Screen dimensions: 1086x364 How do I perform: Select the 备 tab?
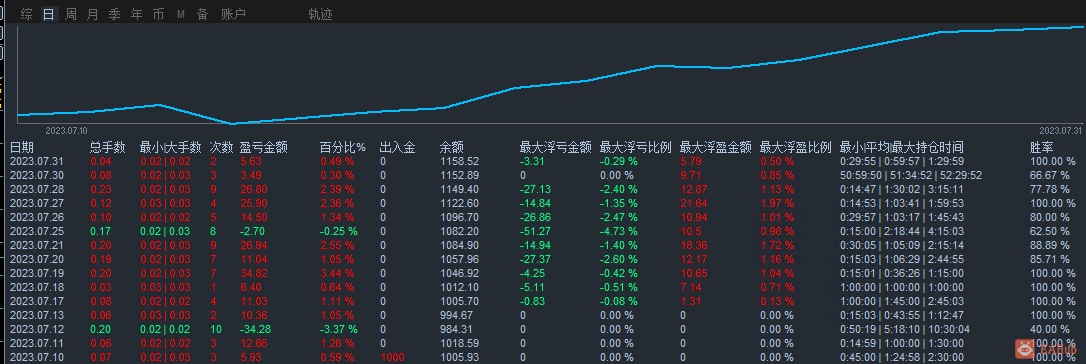point(202,14)
